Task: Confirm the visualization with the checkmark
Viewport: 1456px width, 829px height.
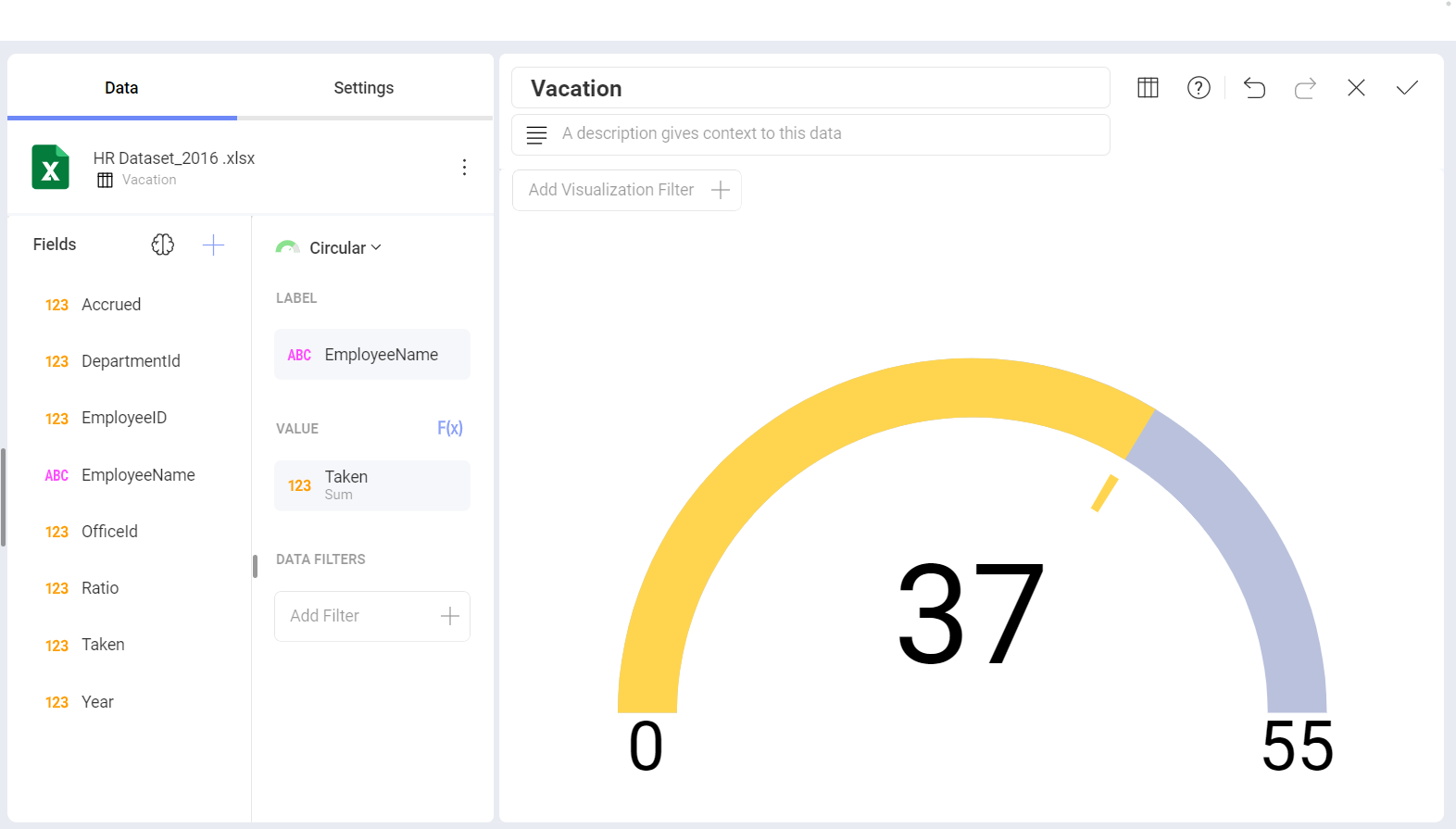Action: click(1407, 88)
